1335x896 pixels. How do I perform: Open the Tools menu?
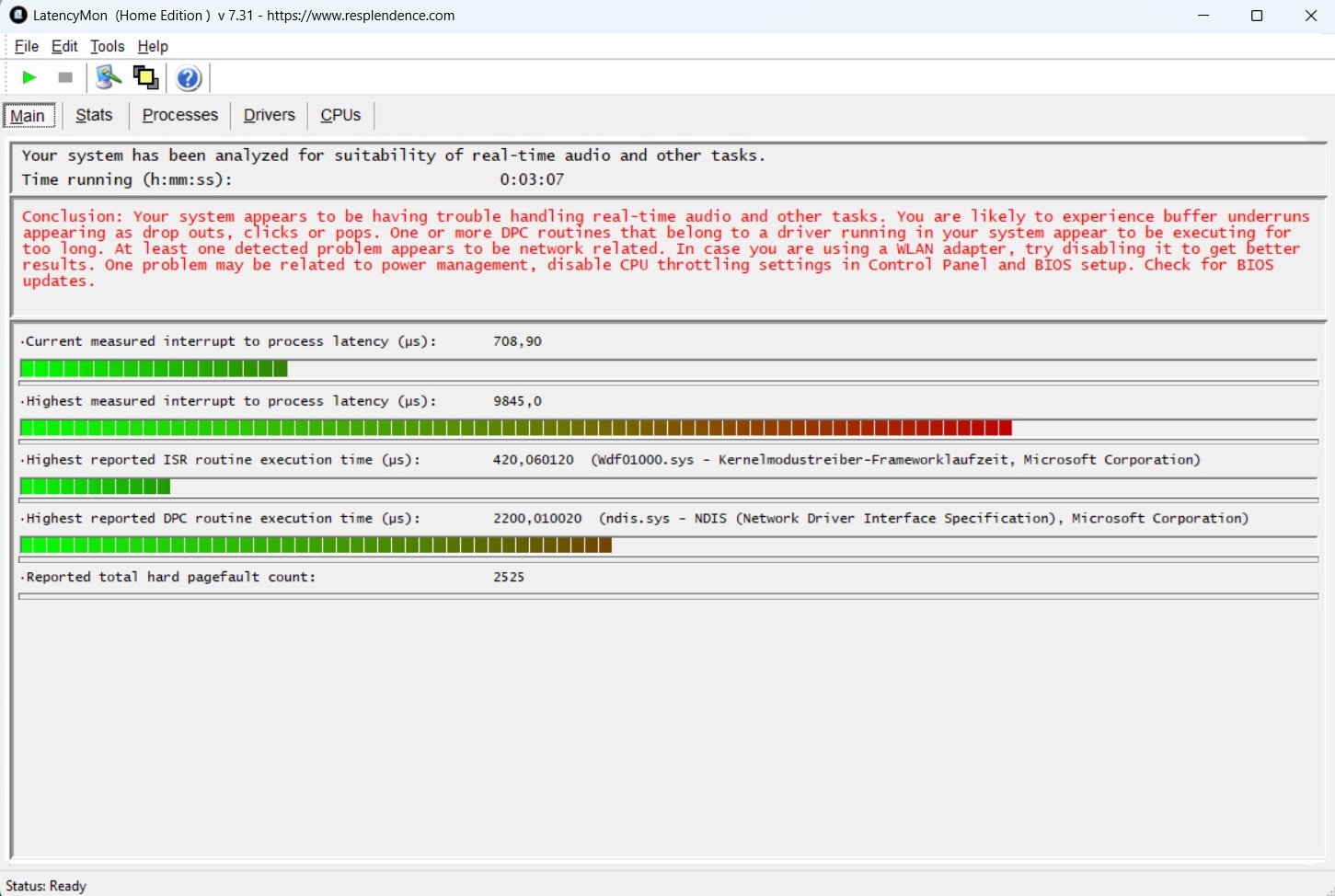[107, 47]
